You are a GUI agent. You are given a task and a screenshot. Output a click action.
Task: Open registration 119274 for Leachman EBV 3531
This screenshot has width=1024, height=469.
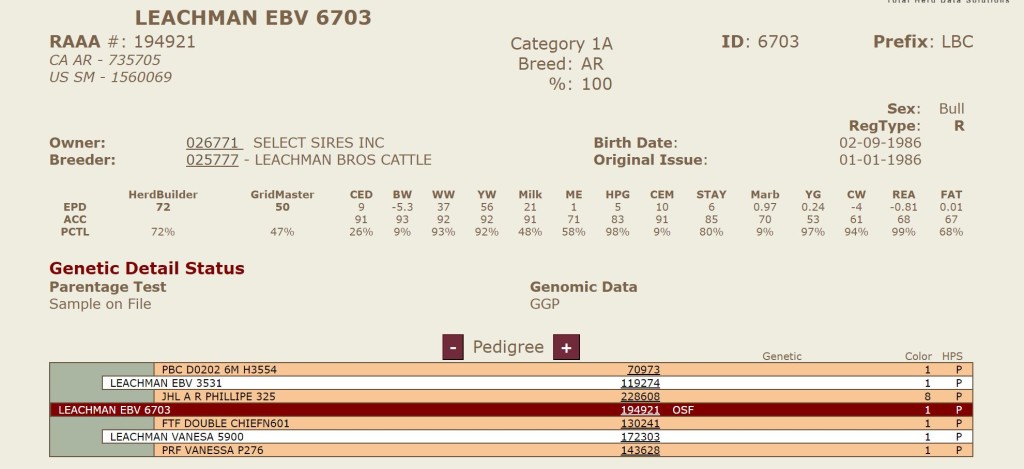pyautogui.click(x=640, y=383)
